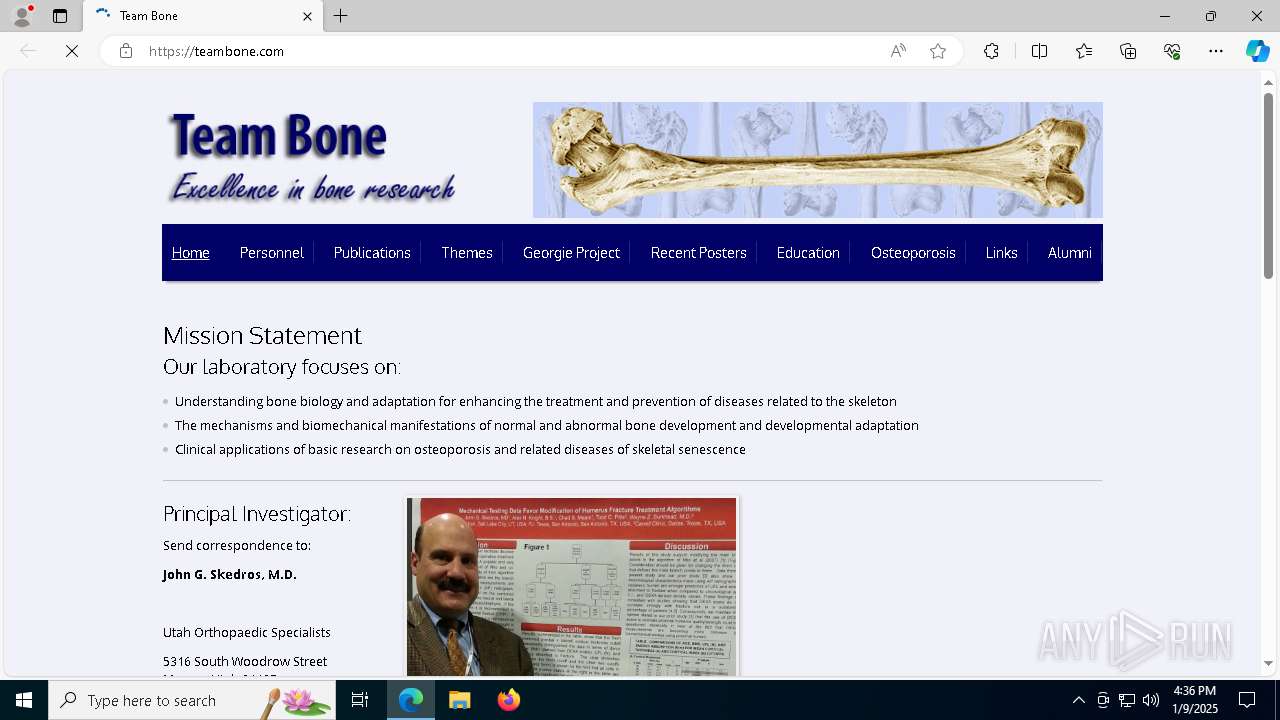
Task: Toggle Split screen icon
Action: (1039, 51)
